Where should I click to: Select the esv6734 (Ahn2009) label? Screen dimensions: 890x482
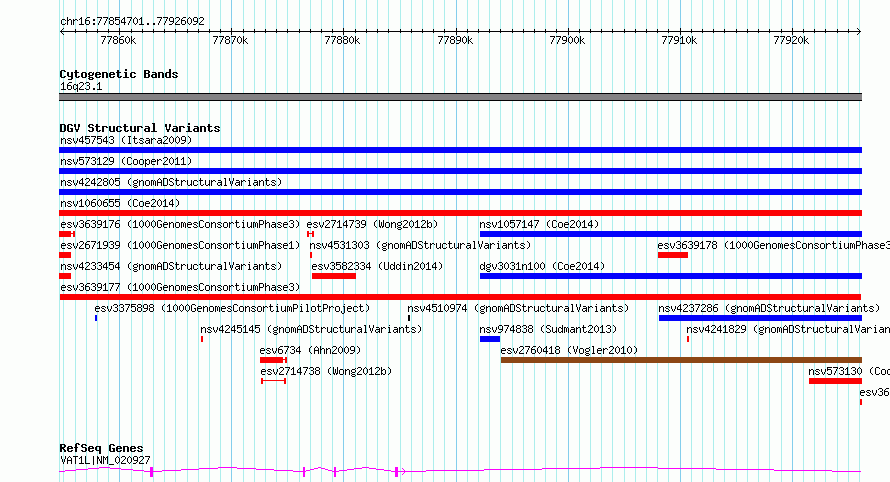pos(310,350)
